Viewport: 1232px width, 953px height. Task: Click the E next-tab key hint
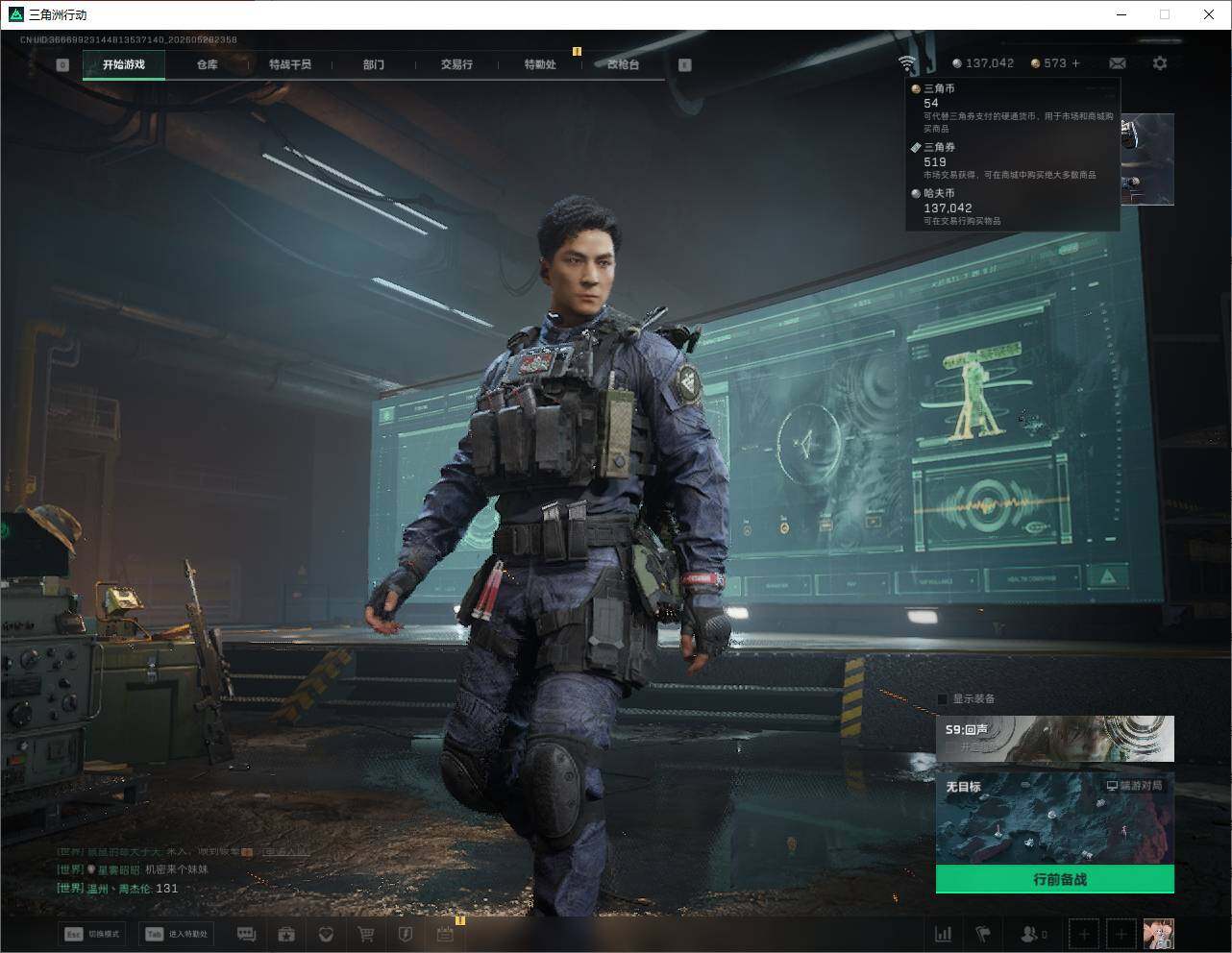(x=685, y=65)
